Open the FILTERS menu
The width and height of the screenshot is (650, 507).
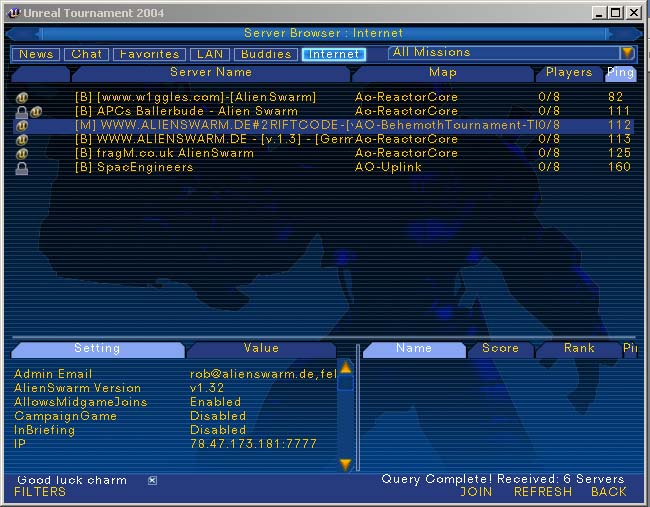click(x=40, y=492)
